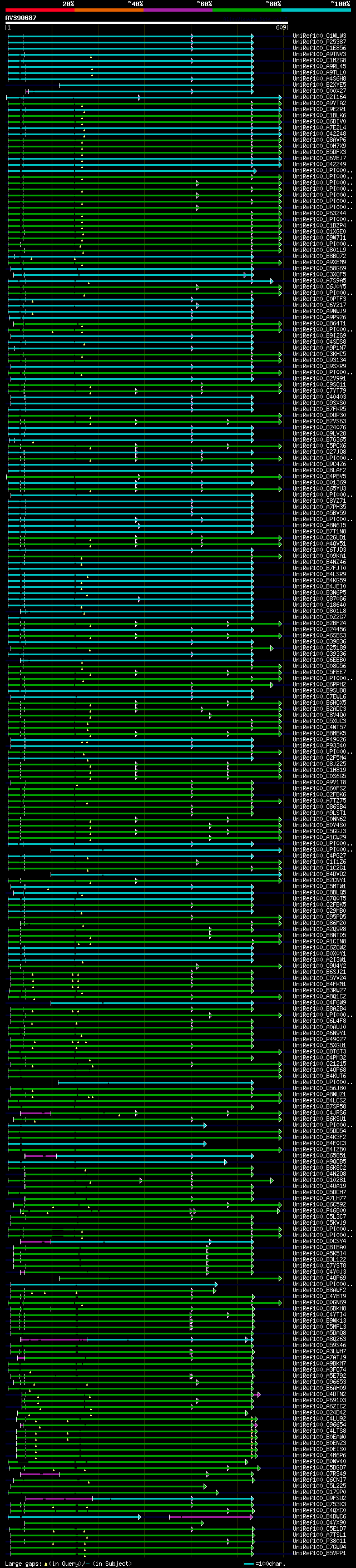The height and width of the screenshot is (1568, 356).
Task: Open hit UniRef100_C1H819
Action: click(x=319, y=770)
